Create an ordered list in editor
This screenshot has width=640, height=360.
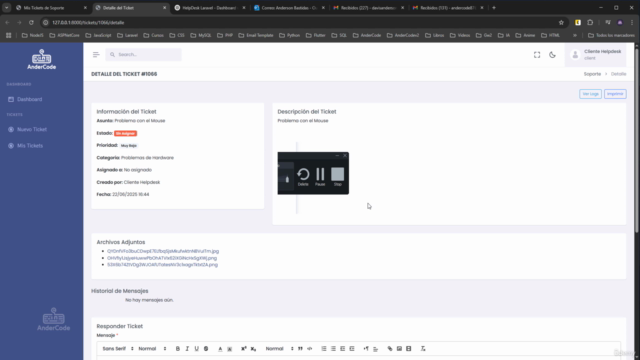point(324,349)
